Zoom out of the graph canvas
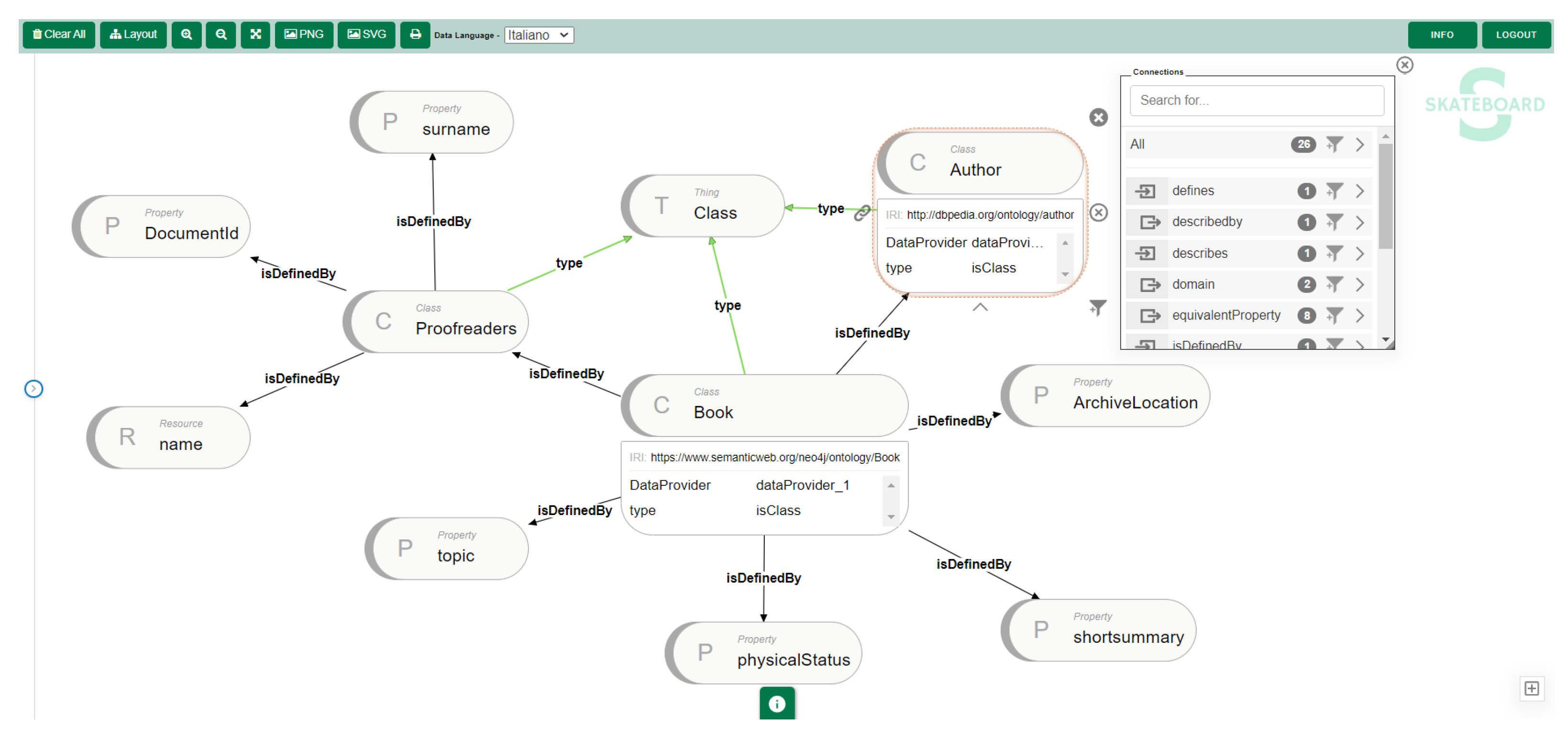Viewport: 1568px width, 740px height. [221, 34]
